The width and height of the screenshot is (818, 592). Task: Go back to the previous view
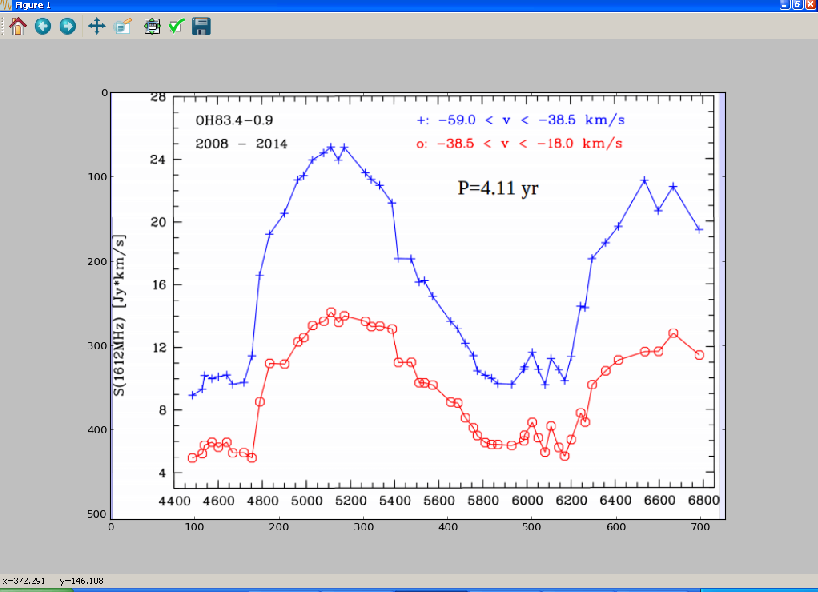coord(43,26)
